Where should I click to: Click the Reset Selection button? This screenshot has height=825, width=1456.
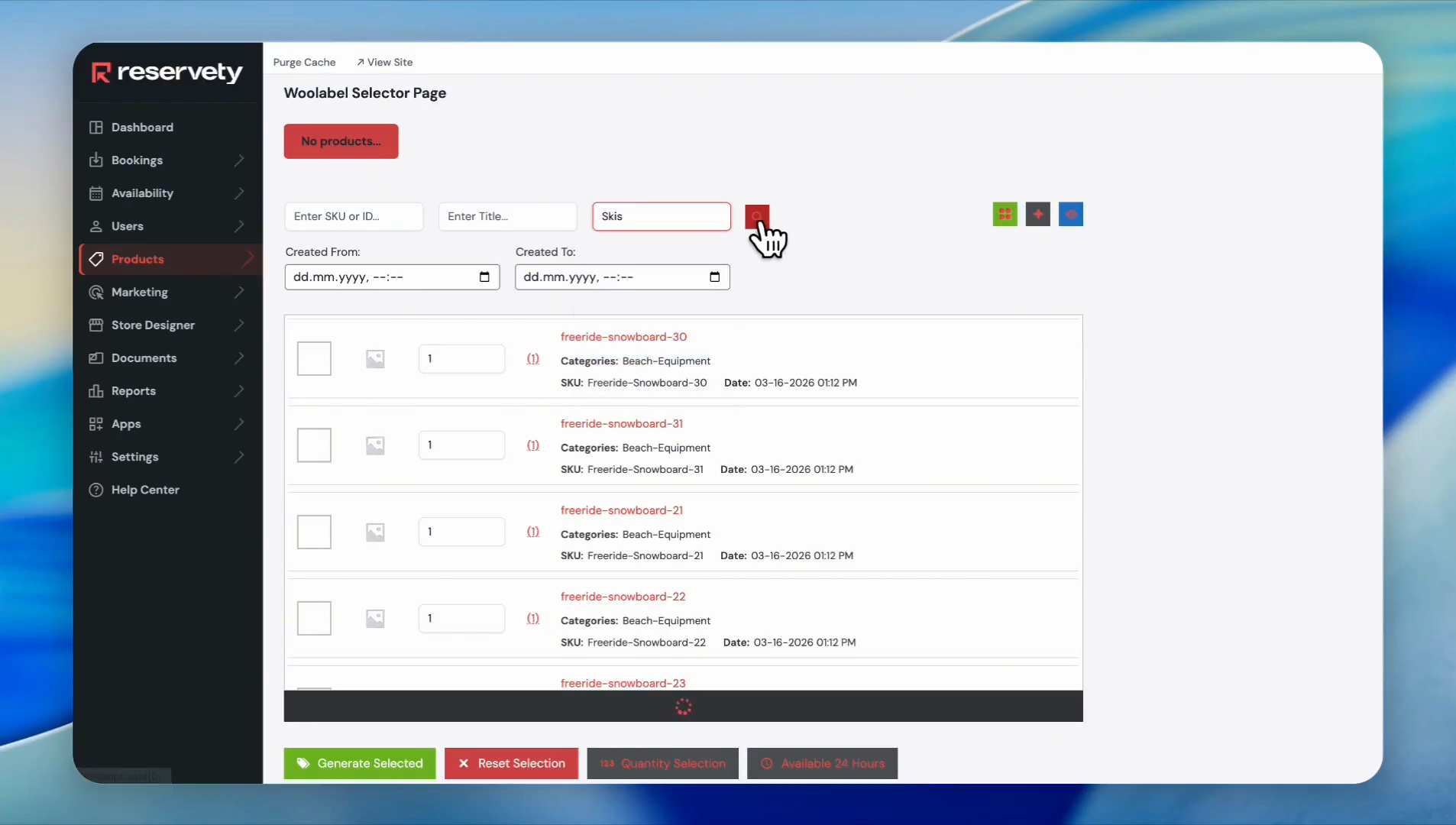coord(511,764)
